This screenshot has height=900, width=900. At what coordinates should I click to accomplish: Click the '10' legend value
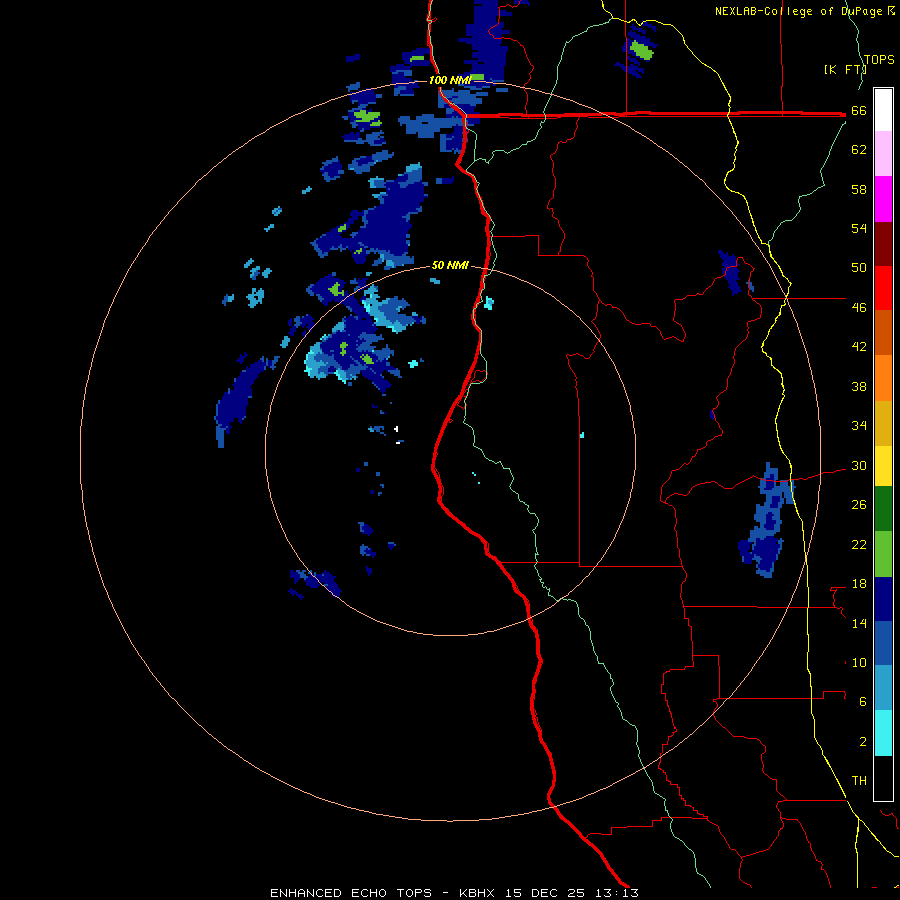coord(859,662)
